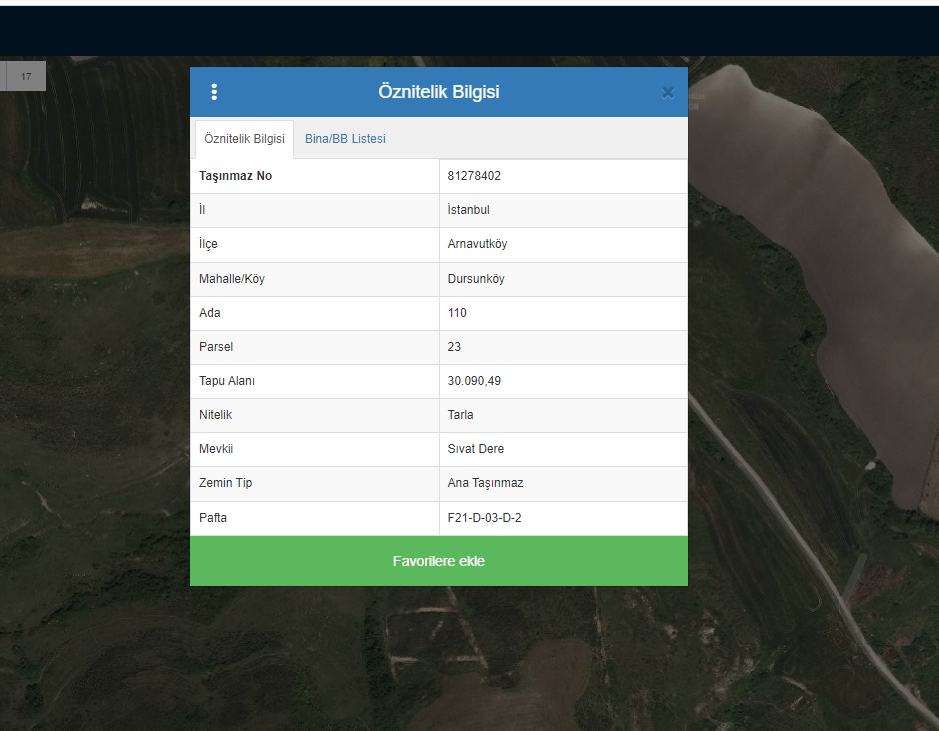Select the Mevkii value Sıvat Dere
The height and width of the screenshot is (731, 939).
(x=476, y=449)
